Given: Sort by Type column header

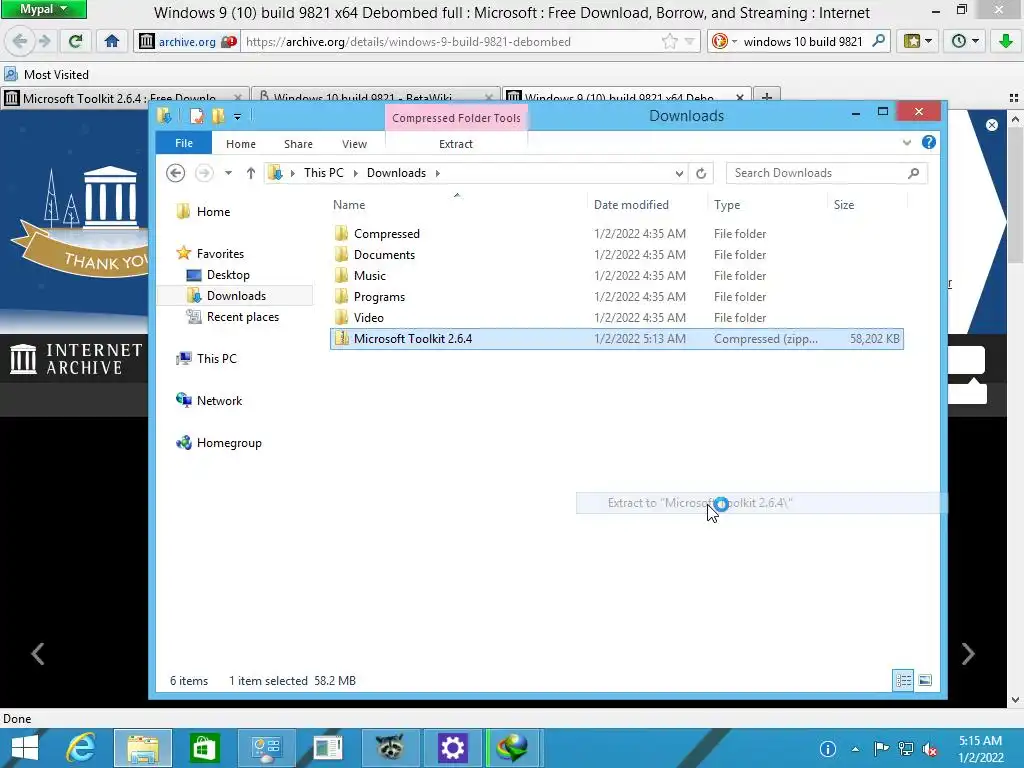Looking at the screenshot, I should (767, 204).
